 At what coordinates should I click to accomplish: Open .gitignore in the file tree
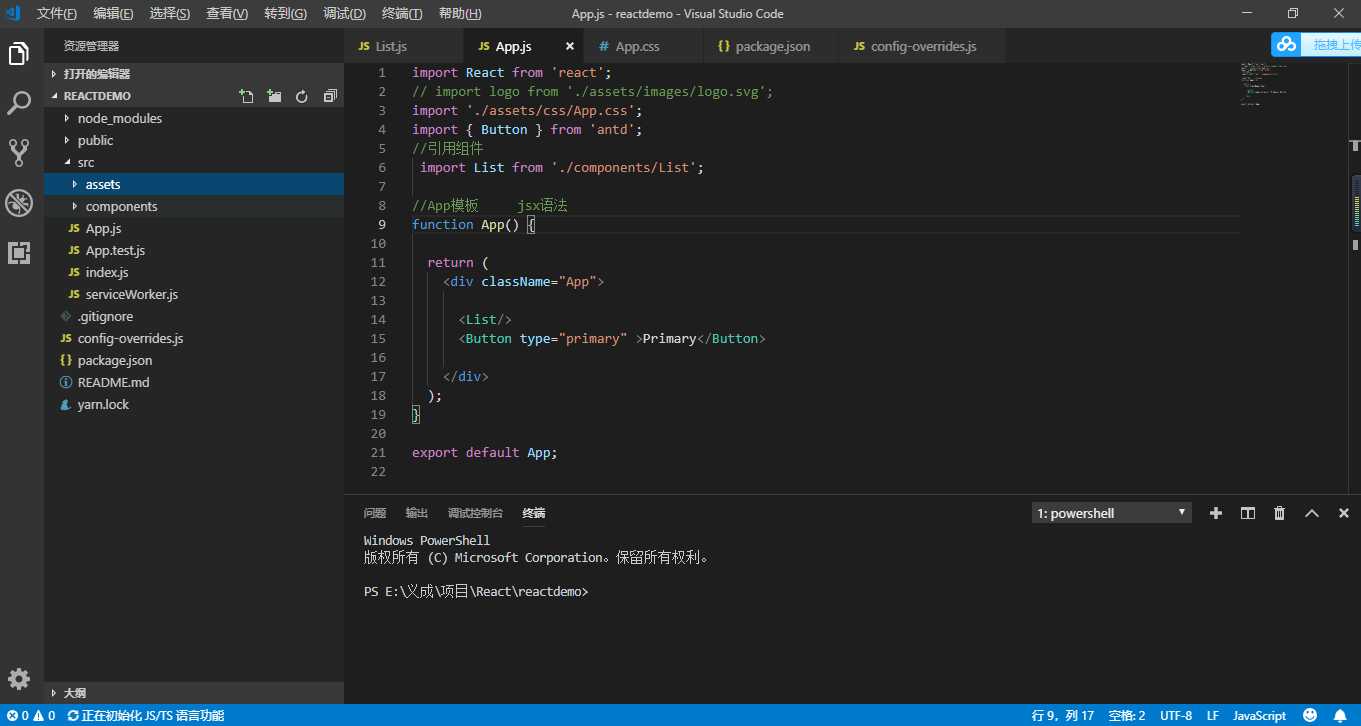(194, 316)
